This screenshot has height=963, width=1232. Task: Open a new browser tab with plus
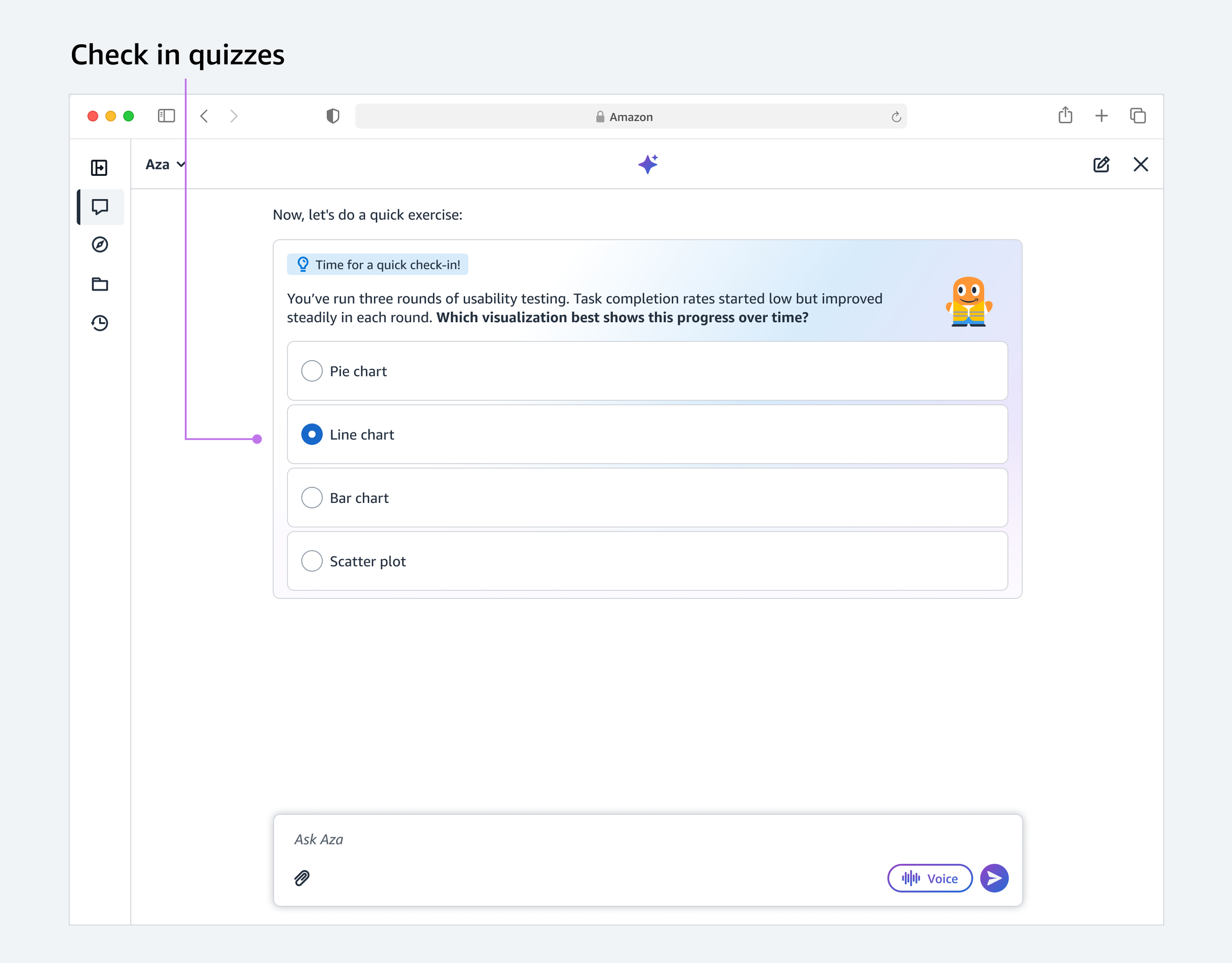point(1101,116)
